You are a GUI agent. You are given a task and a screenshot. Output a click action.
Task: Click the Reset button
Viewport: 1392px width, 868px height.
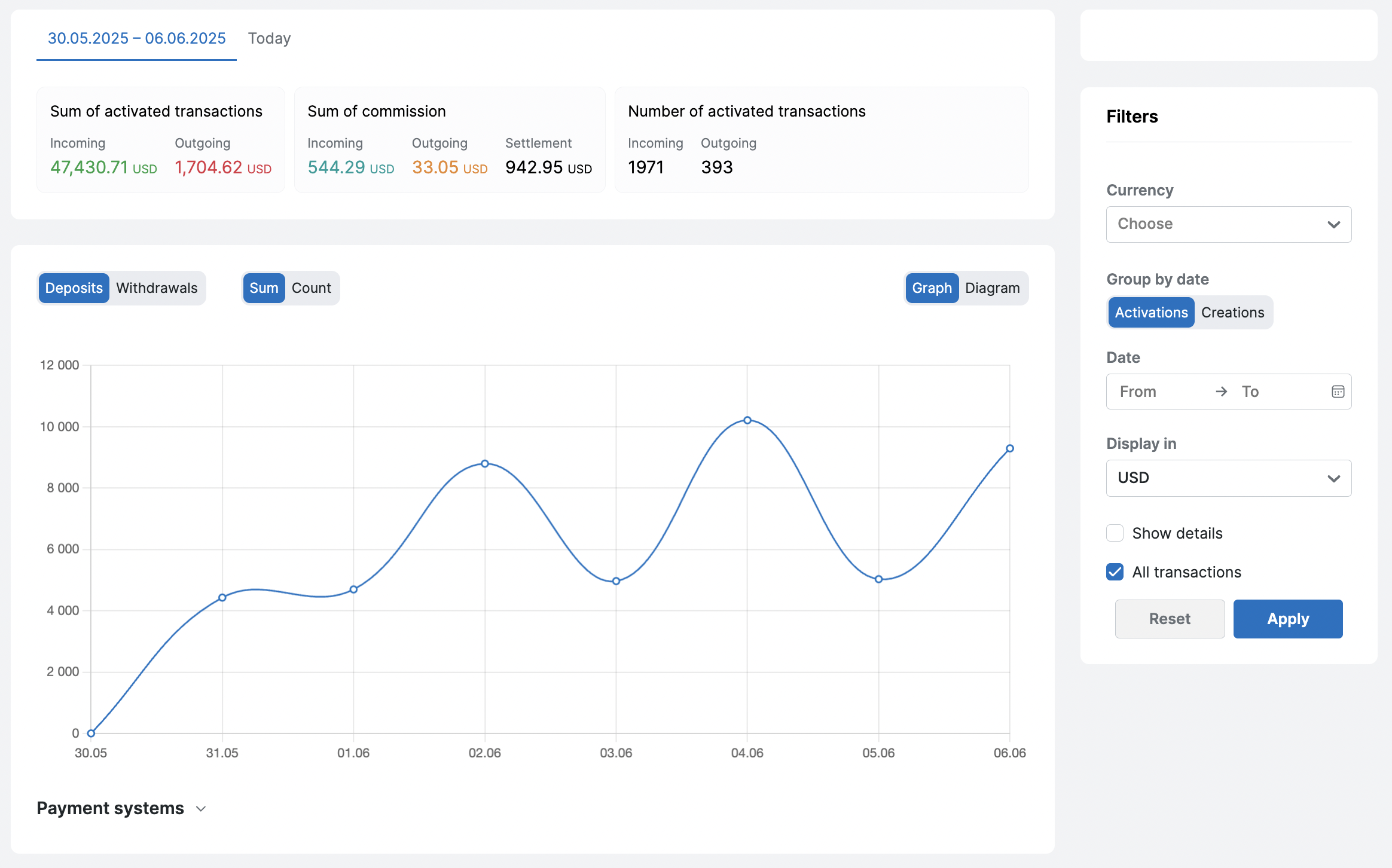(x=1169, y=619)
